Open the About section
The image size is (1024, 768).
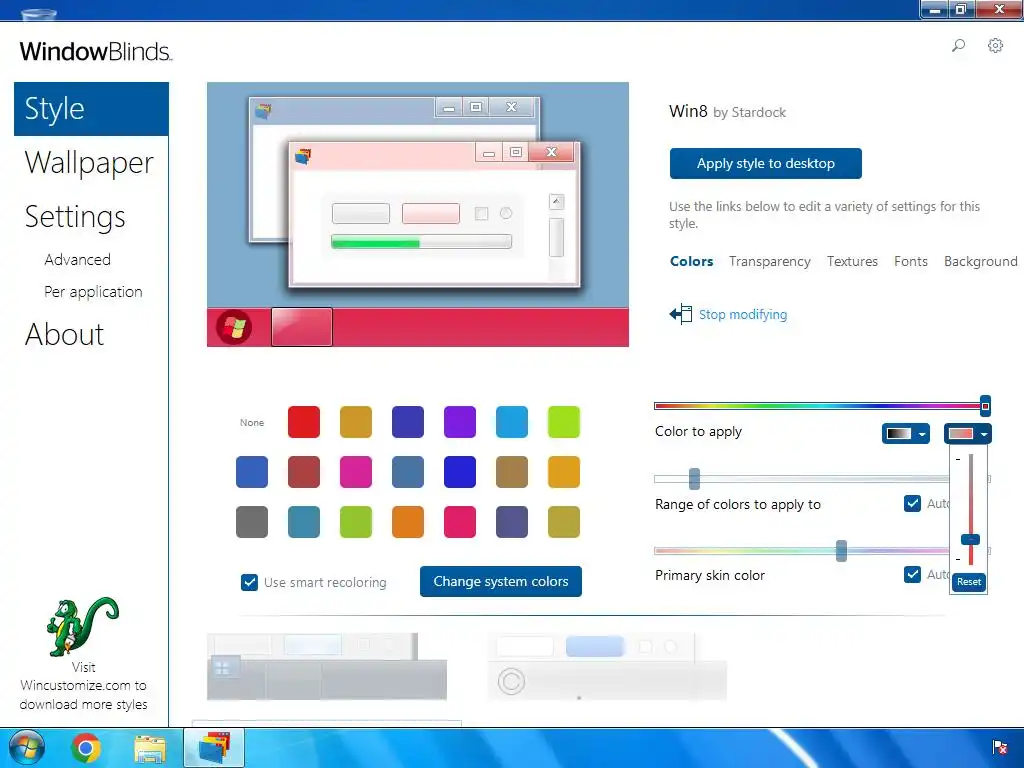pyautogui.click(x=65, y=334)
